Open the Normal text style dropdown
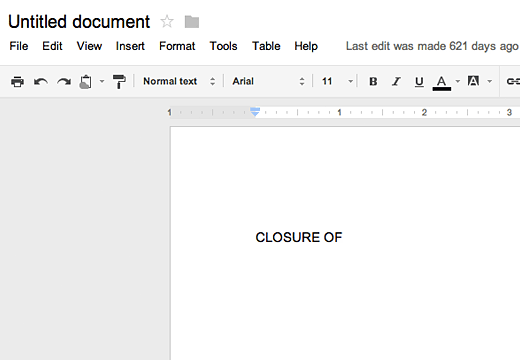Viewport: 520px width, 360px height. coord(179,81)
